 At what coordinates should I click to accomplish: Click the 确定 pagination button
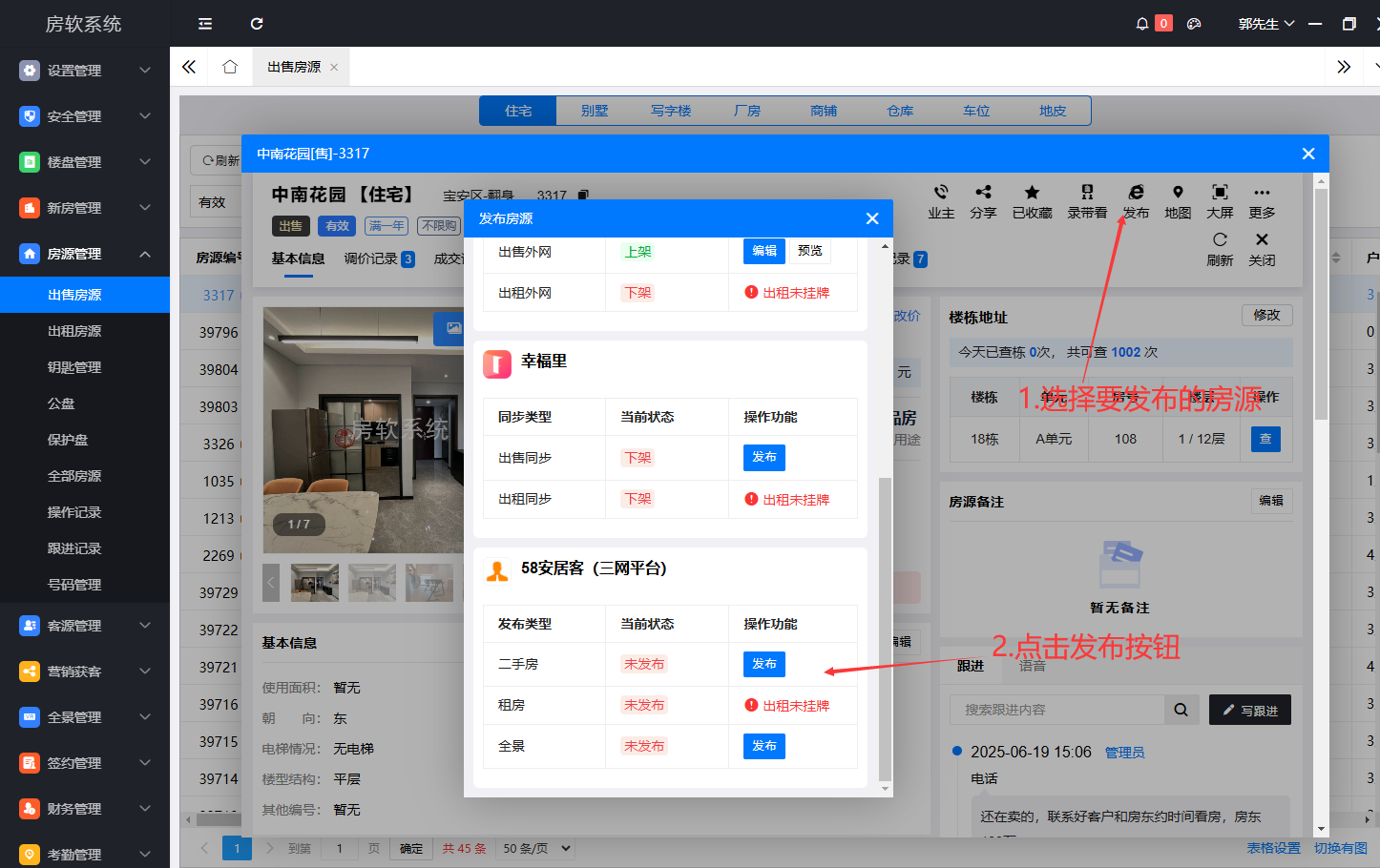411,848
